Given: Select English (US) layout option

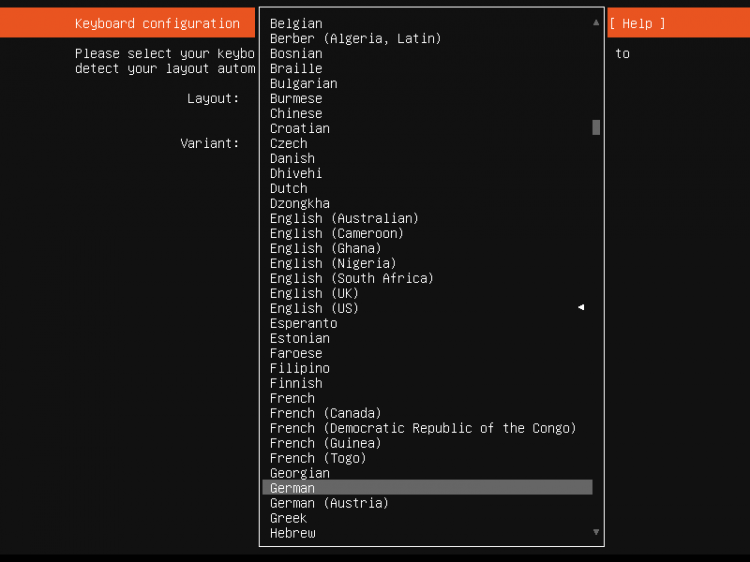Looking at the screenshot, I should [x=427, y=308].
